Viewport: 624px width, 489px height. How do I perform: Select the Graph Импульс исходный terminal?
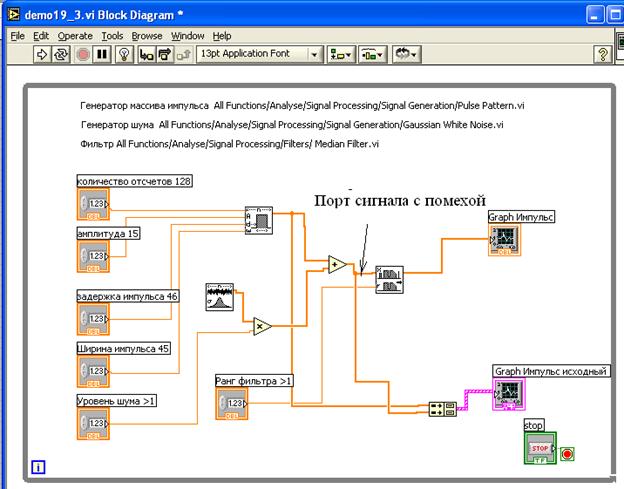tap(509, 394)
